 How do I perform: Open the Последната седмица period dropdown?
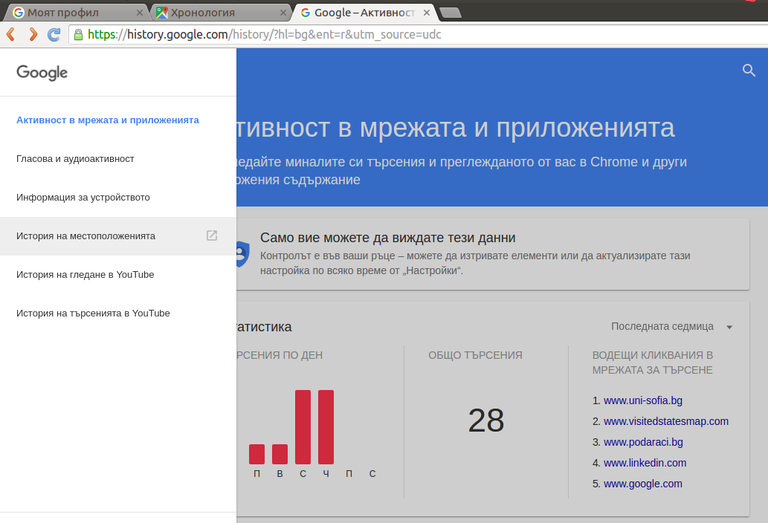pos(672,327)
